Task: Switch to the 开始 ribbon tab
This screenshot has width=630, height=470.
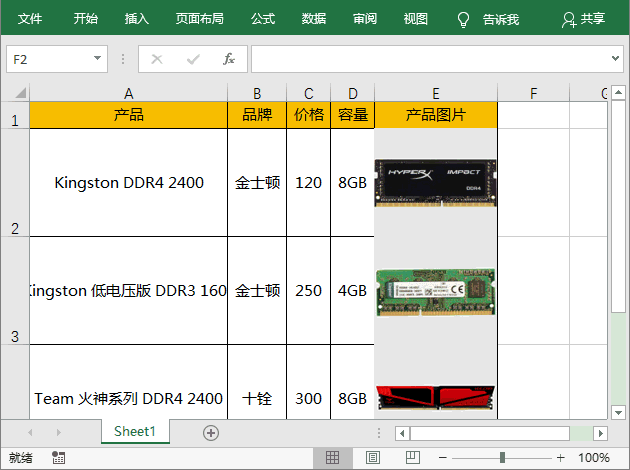Action: click(x=86, y=19)
